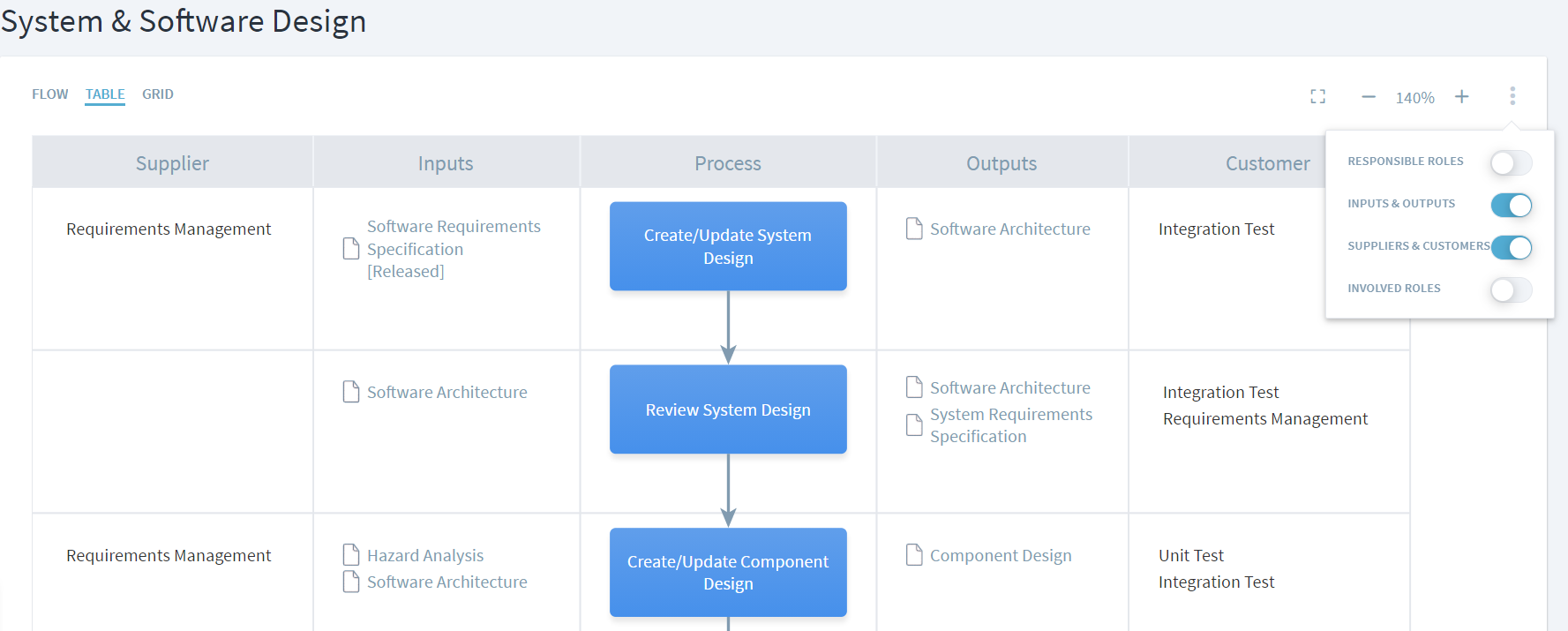Click Integration Test customer below Unit Test
This screenshot has height=631, width=1568.
(1216, 582)
